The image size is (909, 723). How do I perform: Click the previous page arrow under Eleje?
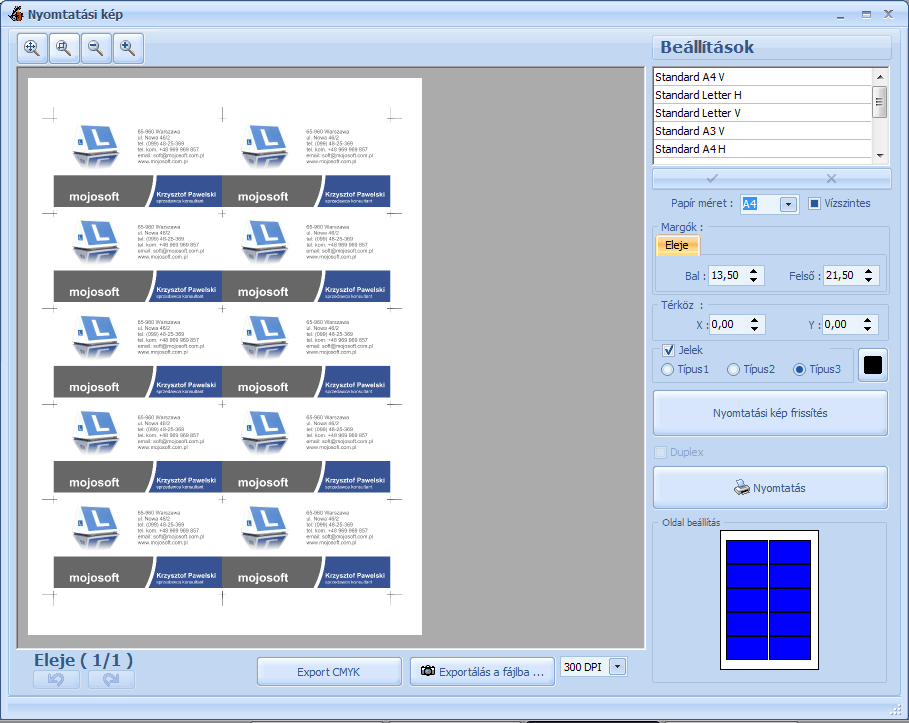(x=56, y=679)
